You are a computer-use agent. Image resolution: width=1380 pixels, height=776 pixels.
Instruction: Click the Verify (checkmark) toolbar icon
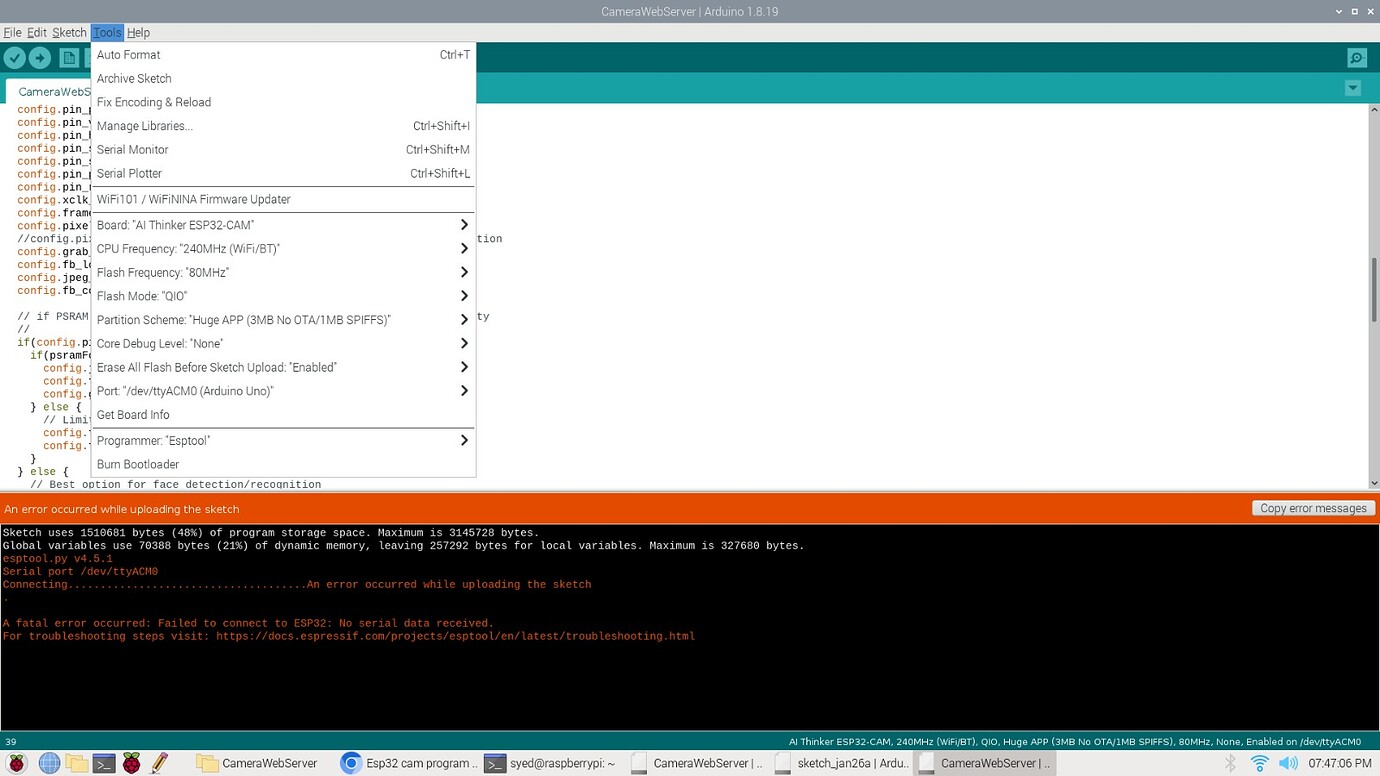(x=14, y=57)
